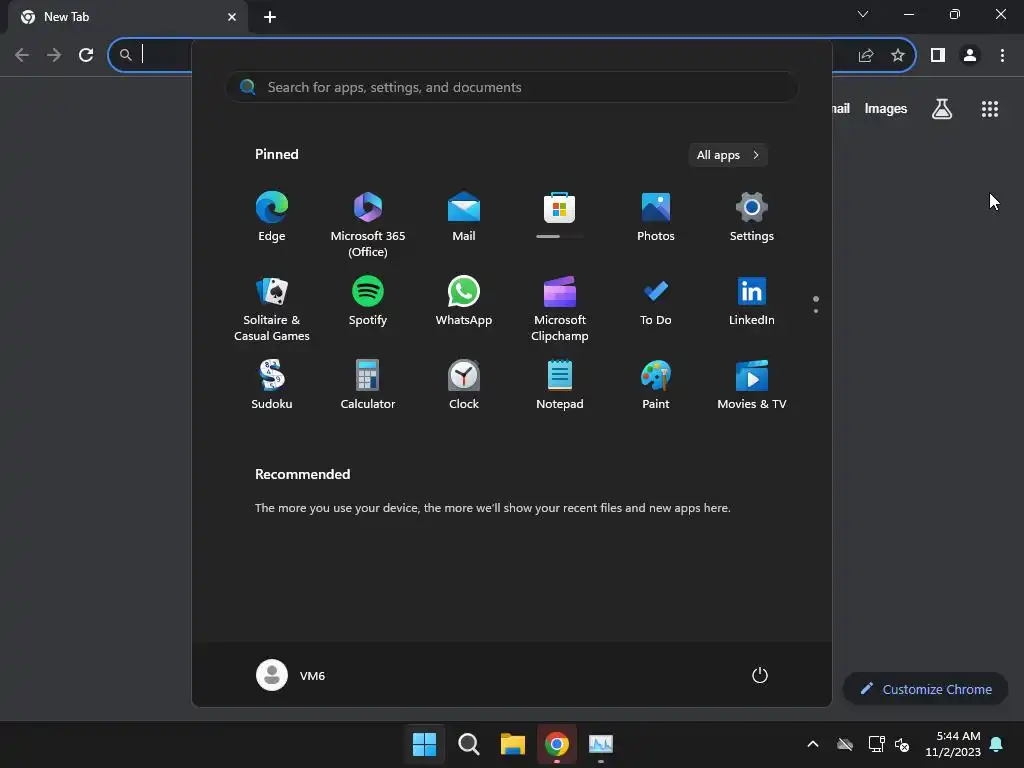
Task: Close the New Tab tab
Action: [x=232, y=17]
